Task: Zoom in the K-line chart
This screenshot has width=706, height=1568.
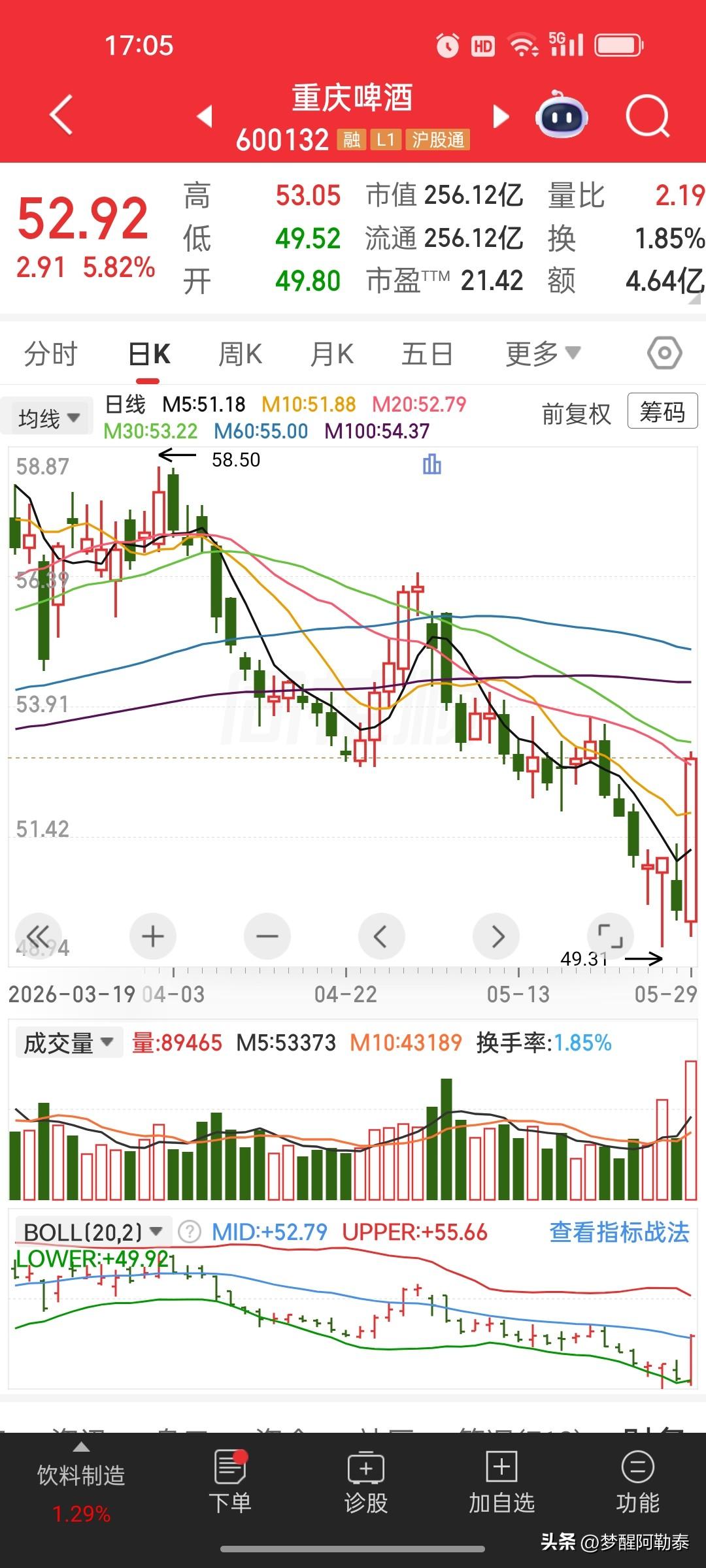Action: pos(153,936)
